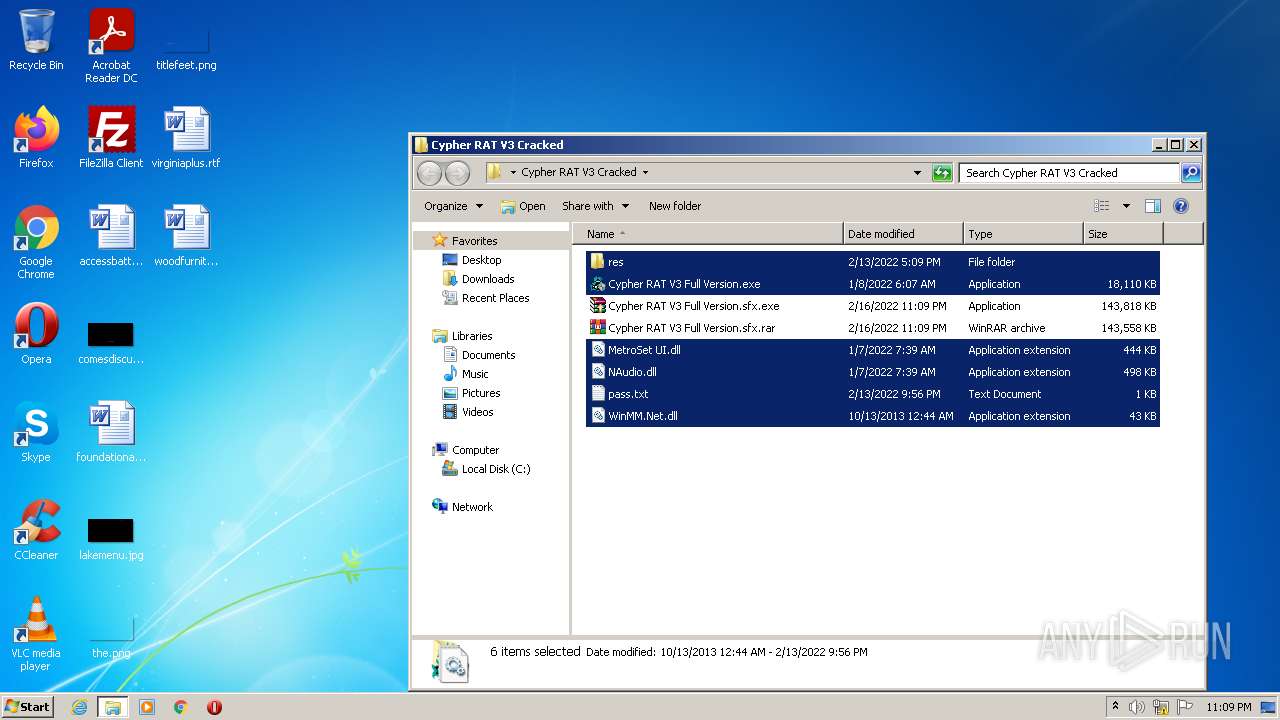Open Chrome from the taskbar
This screenshot has width=1280, height=720.
181,707
